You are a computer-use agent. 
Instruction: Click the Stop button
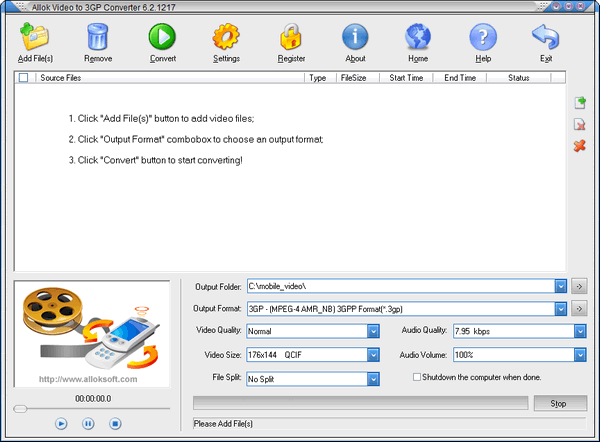click(x=560, y=403)
